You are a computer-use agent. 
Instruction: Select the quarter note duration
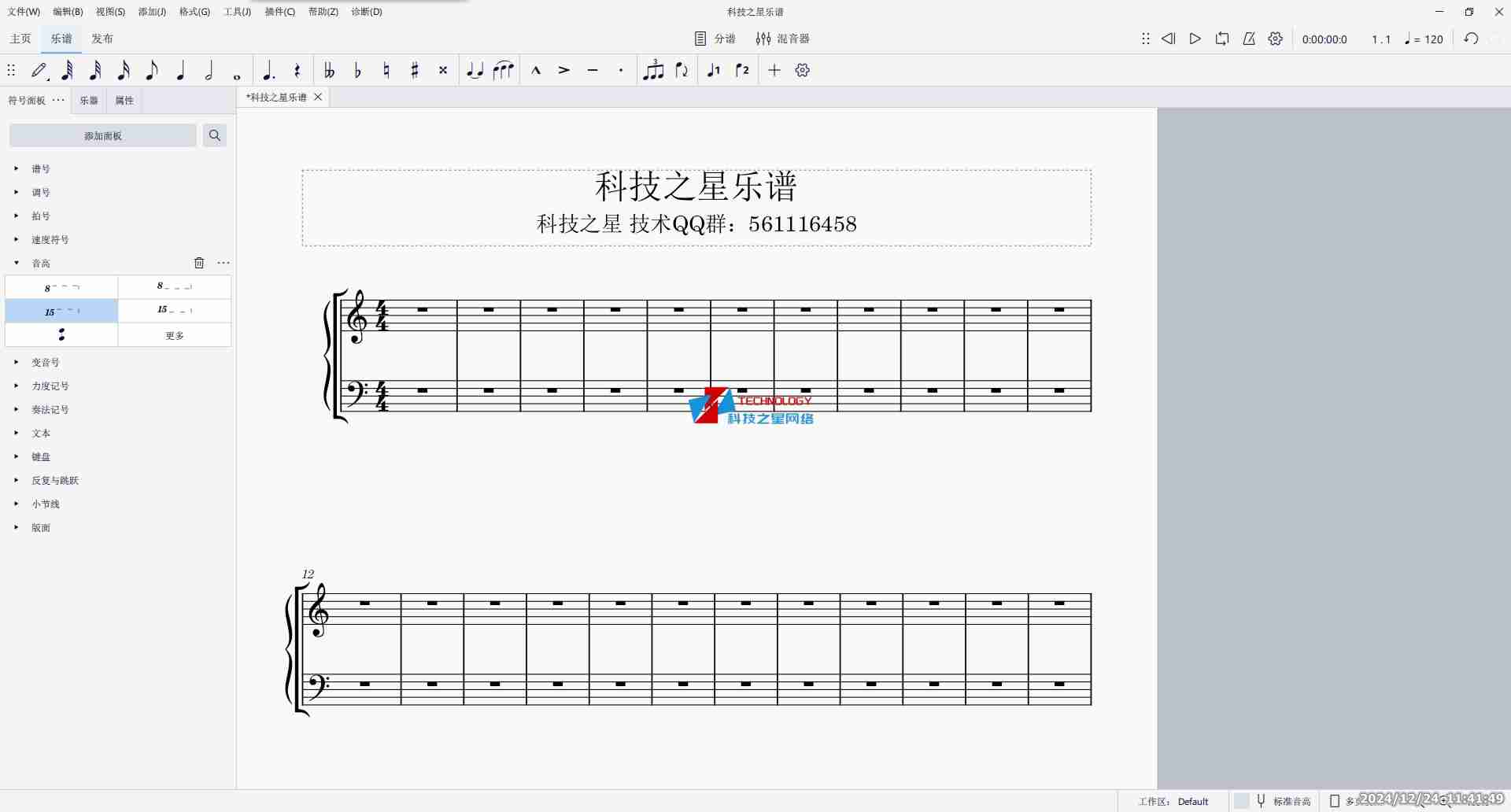pos(180,70)
